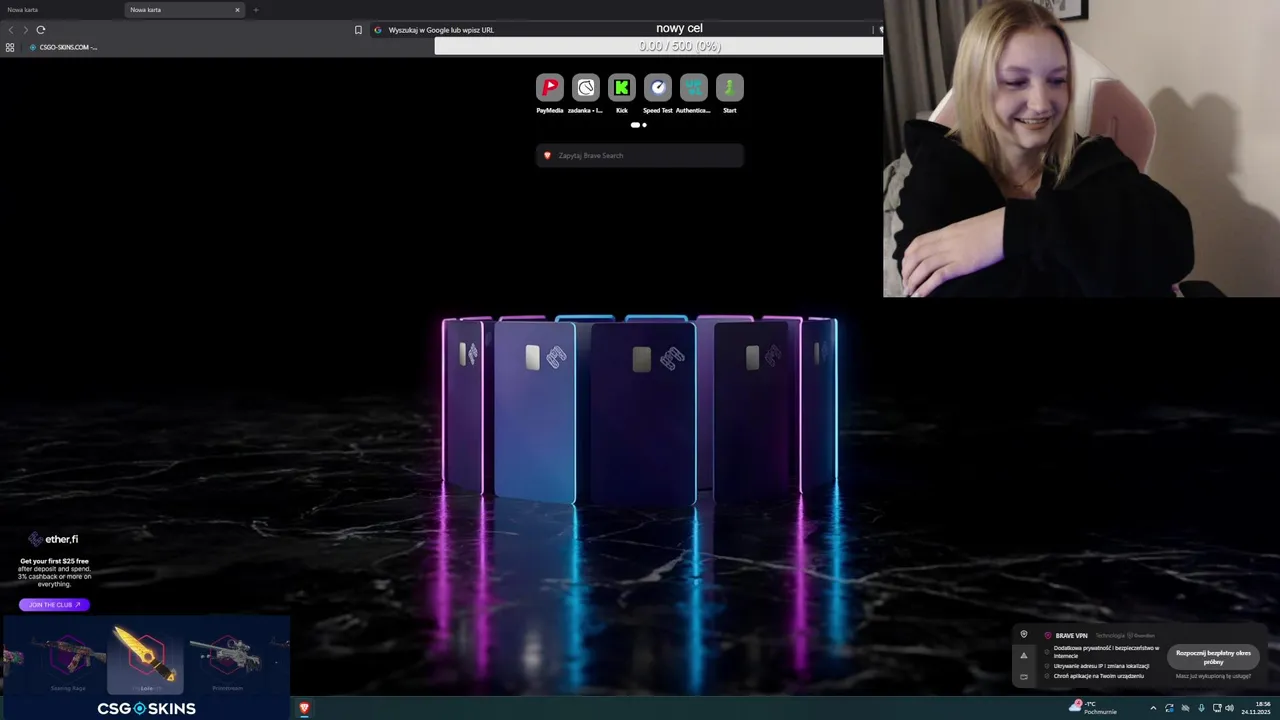Click the nowy cel goal progress bar

coord(659,46)
